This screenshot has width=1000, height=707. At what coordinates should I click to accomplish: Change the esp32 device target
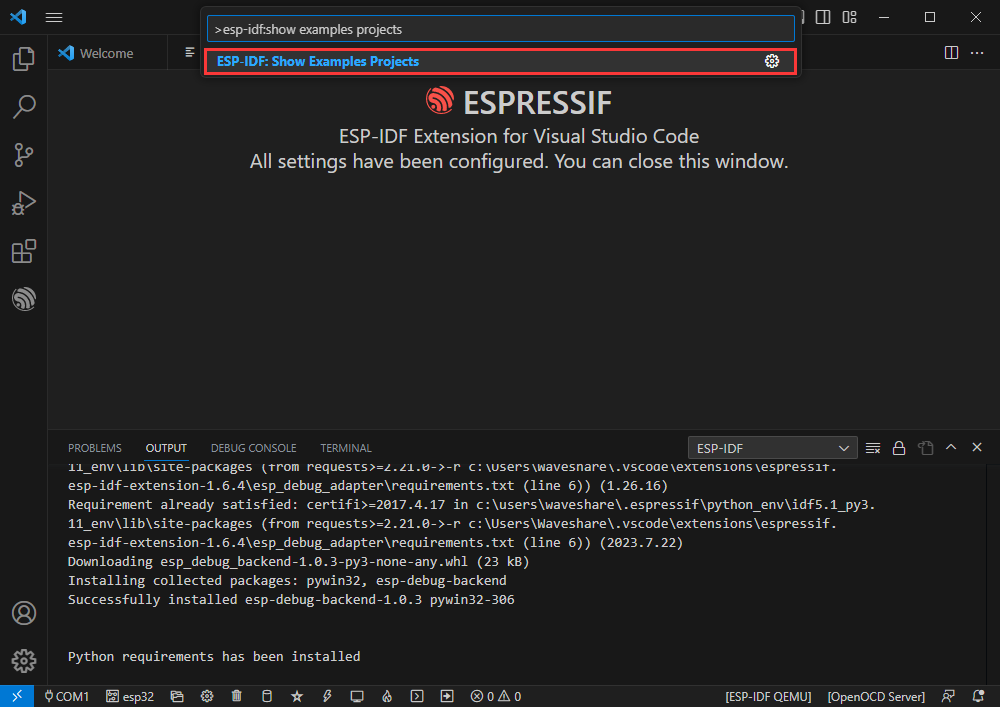coord(130,697)
